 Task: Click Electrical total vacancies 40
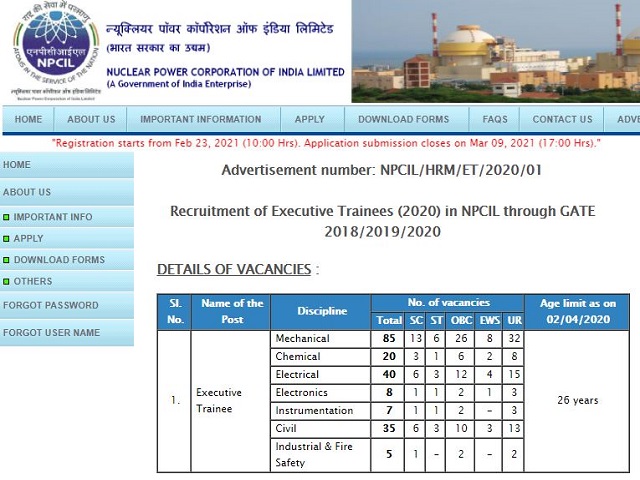coord(389,374)
